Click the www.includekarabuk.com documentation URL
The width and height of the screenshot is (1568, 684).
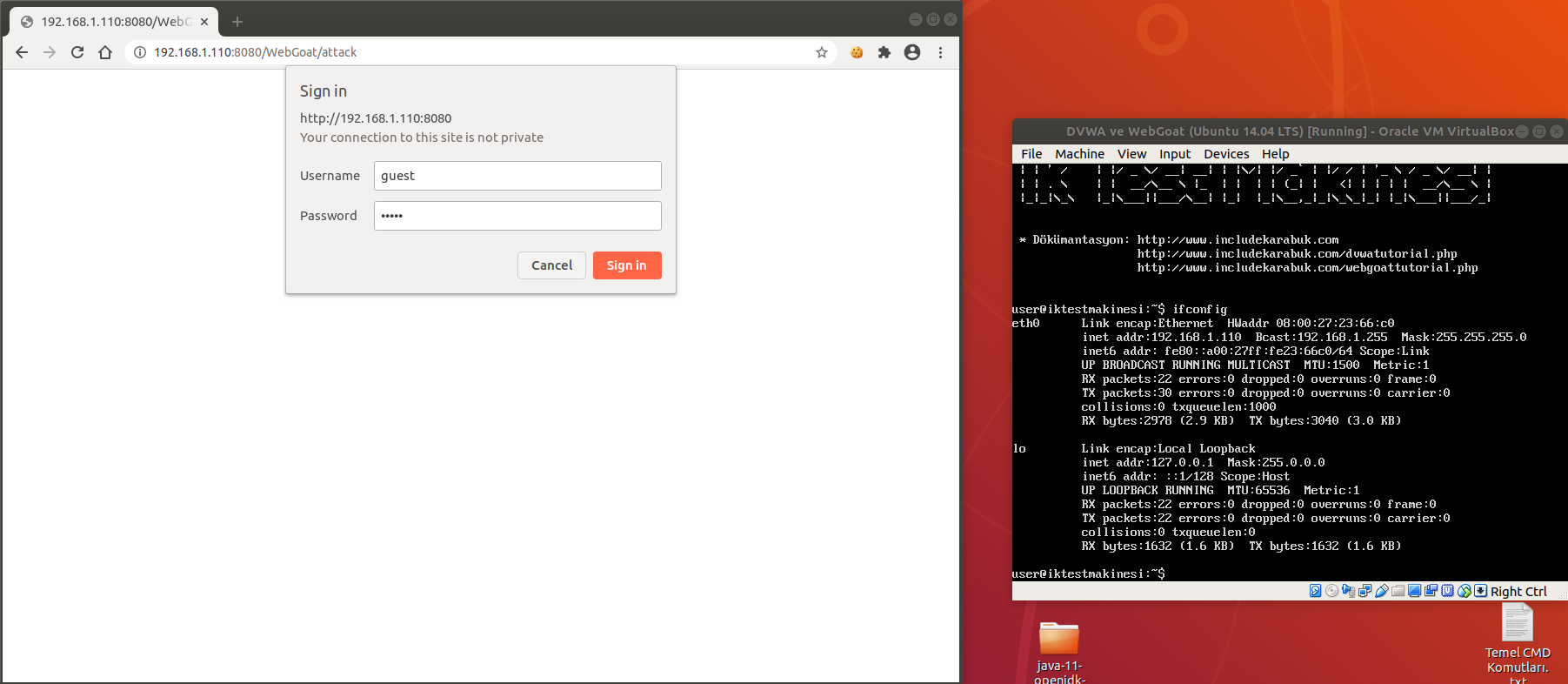tap(1238, 240)
